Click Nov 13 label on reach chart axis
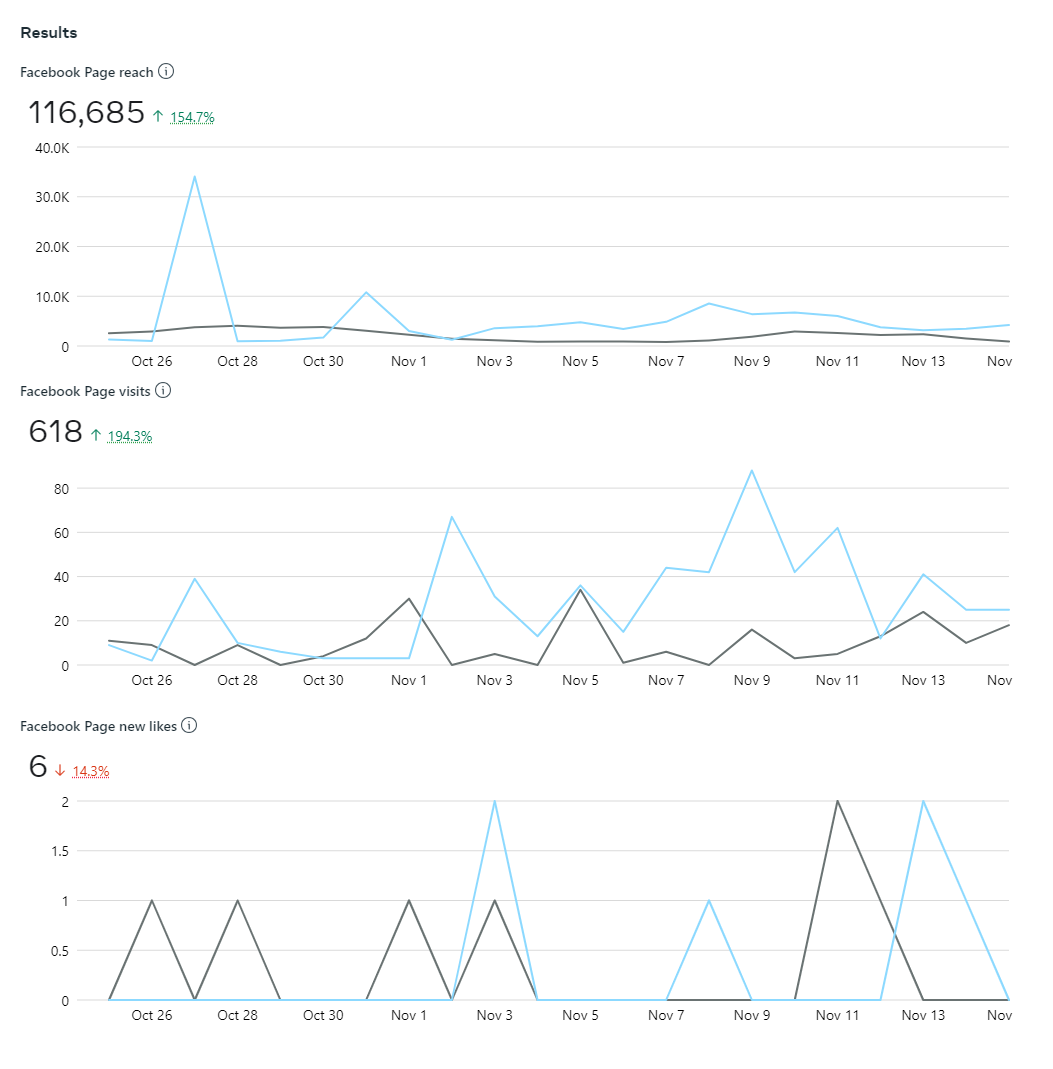The image size is (1053, 1069). 923,361
